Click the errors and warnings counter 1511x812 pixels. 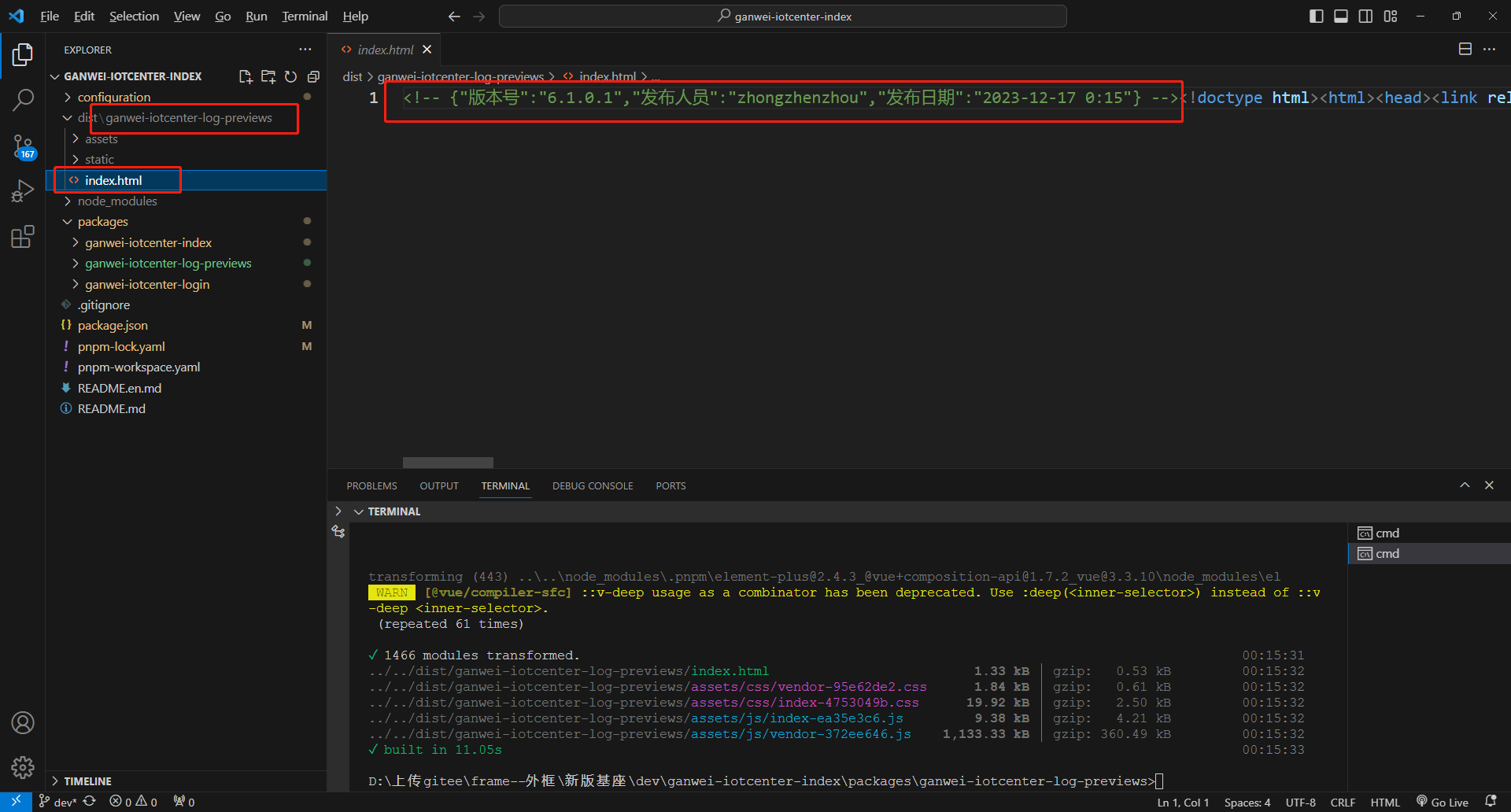click(133, 802)
